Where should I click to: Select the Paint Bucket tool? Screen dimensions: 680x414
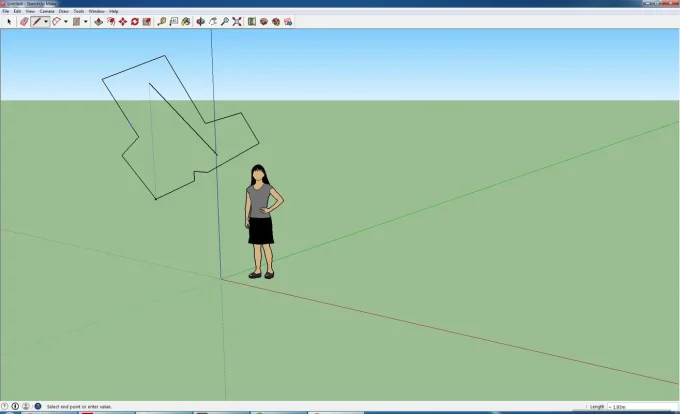(x=186, y=21)
